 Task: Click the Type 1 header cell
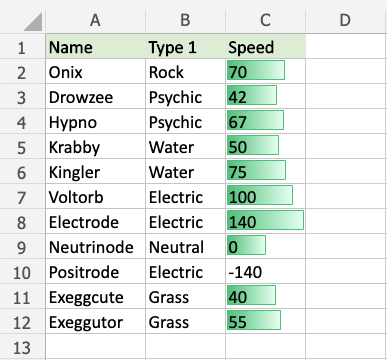(x=186, y=46)
